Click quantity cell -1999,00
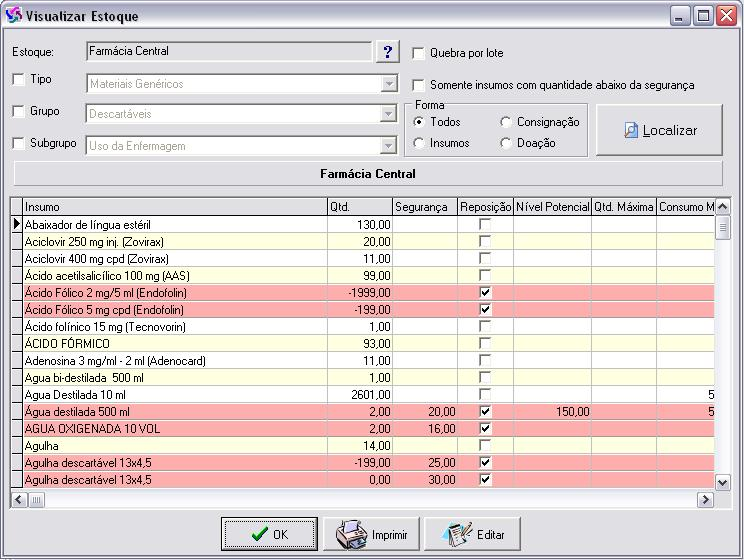Screen dimensions: 744x560 (x=360, y=292)
